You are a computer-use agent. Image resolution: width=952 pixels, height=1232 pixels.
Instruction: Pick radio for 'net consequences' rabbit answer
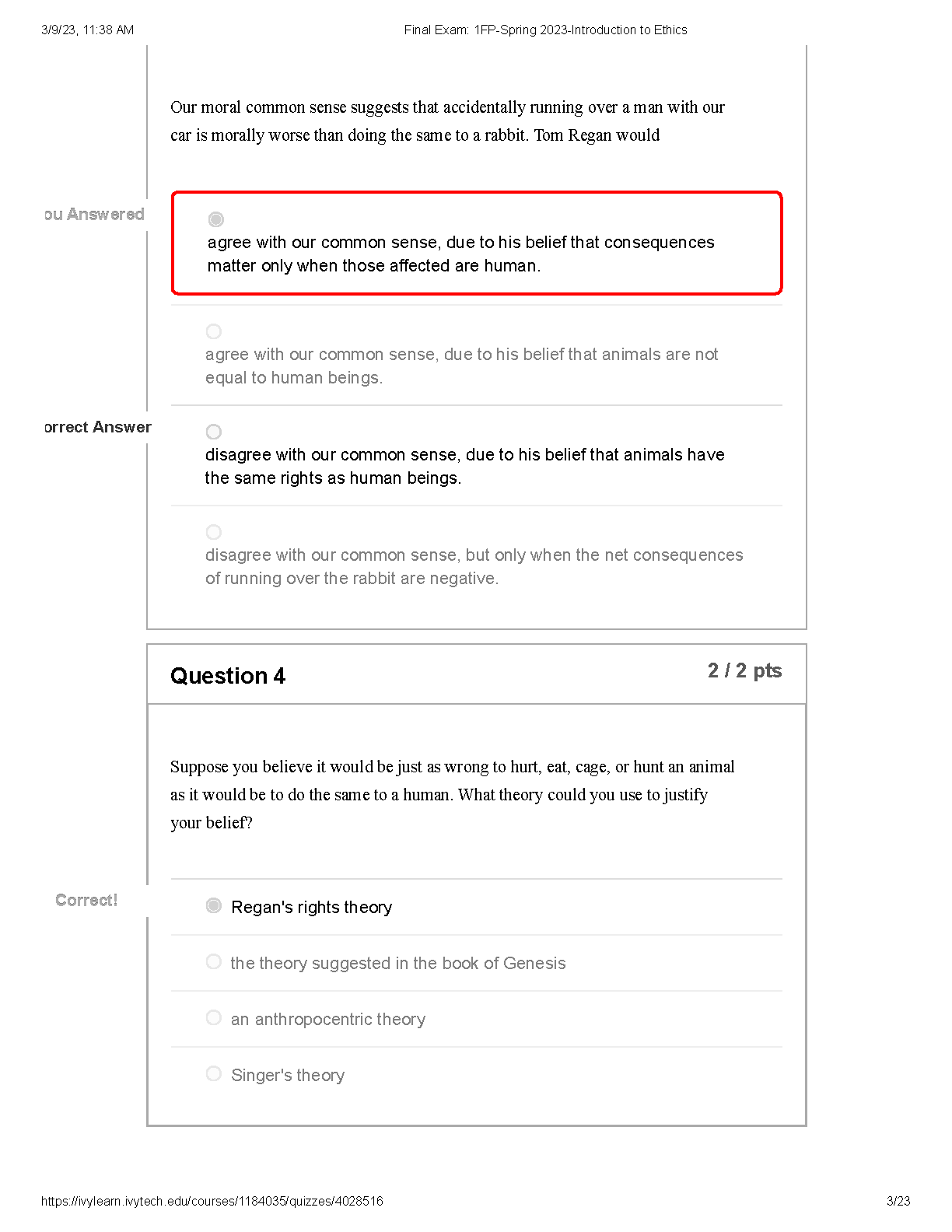coord(214,532)
